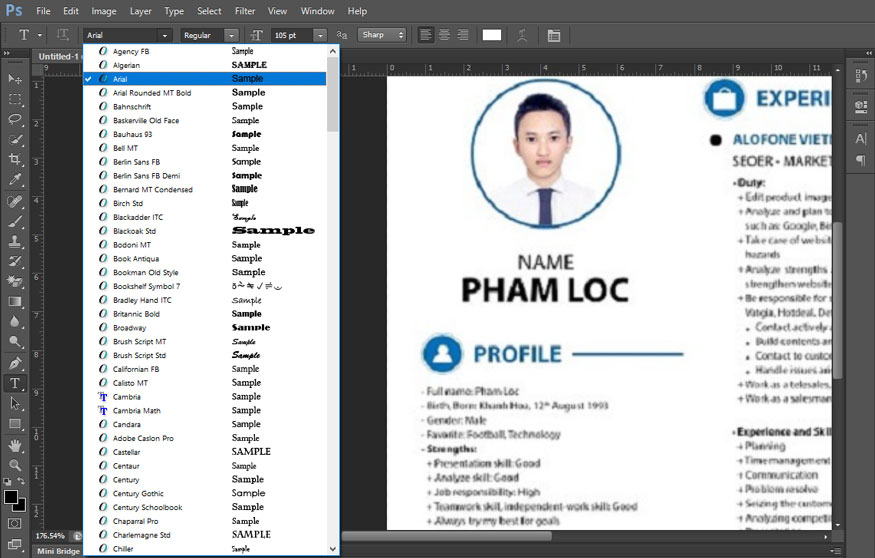
Task: Switch to the Untitled-1 document tab
Action: 58,56
